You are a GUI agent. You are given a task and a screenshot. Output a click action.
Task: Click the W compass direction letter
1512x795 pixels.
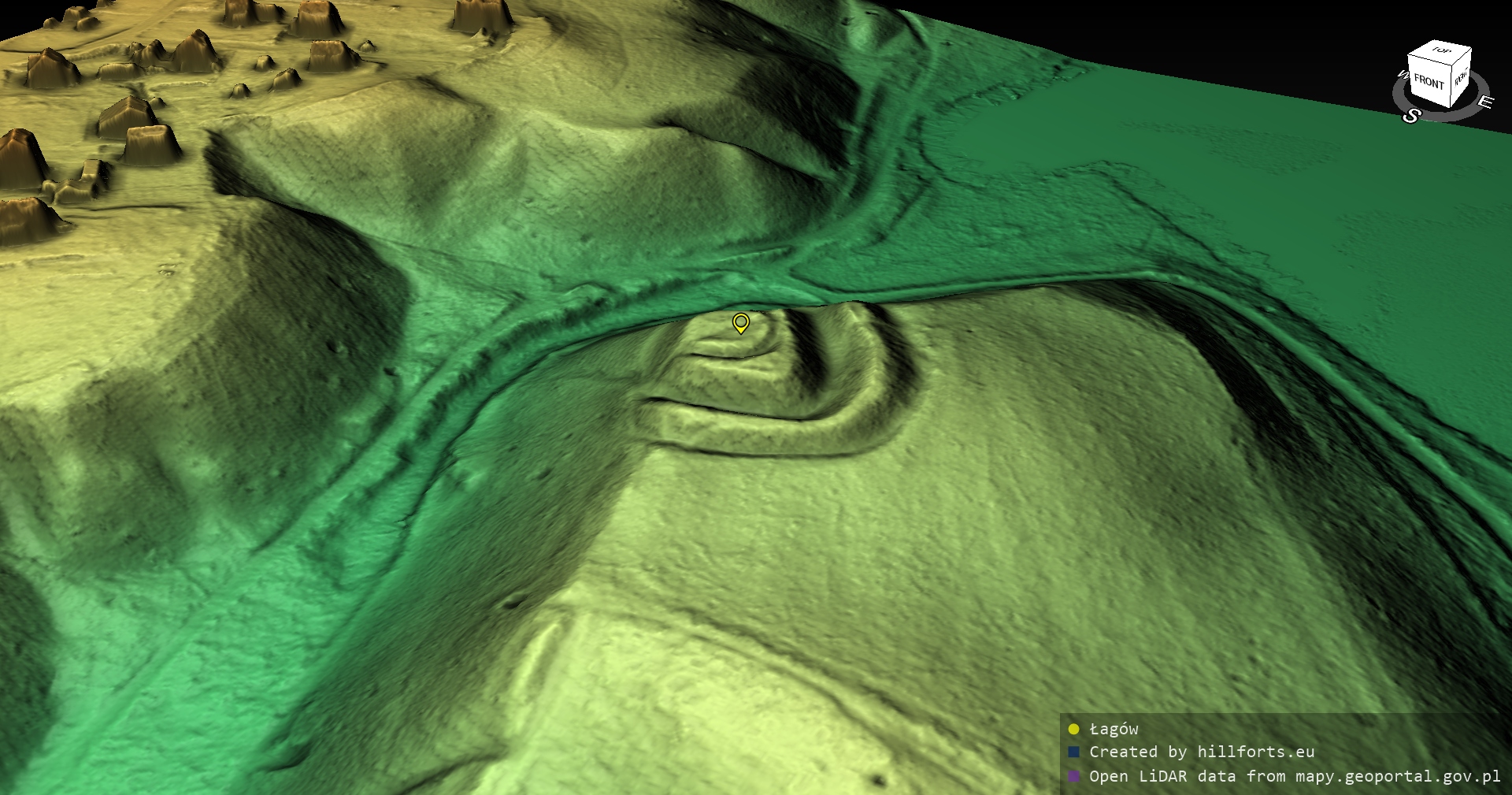pyautogui.click(x=1403, y=75)
